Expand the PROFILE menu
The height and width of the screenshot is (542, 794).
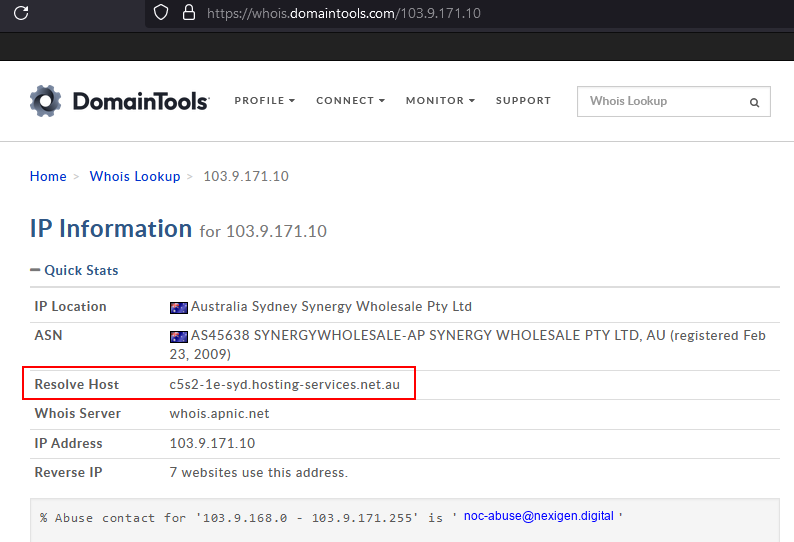[264, 101]
